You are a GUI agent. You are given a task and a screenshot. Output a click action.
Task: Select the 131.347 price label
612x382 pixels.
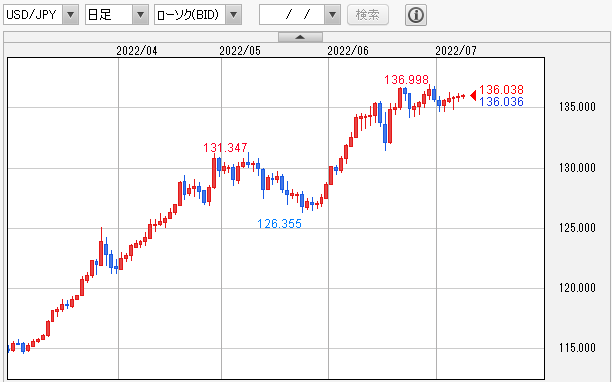pyautogui.click(x=225, y=147)
